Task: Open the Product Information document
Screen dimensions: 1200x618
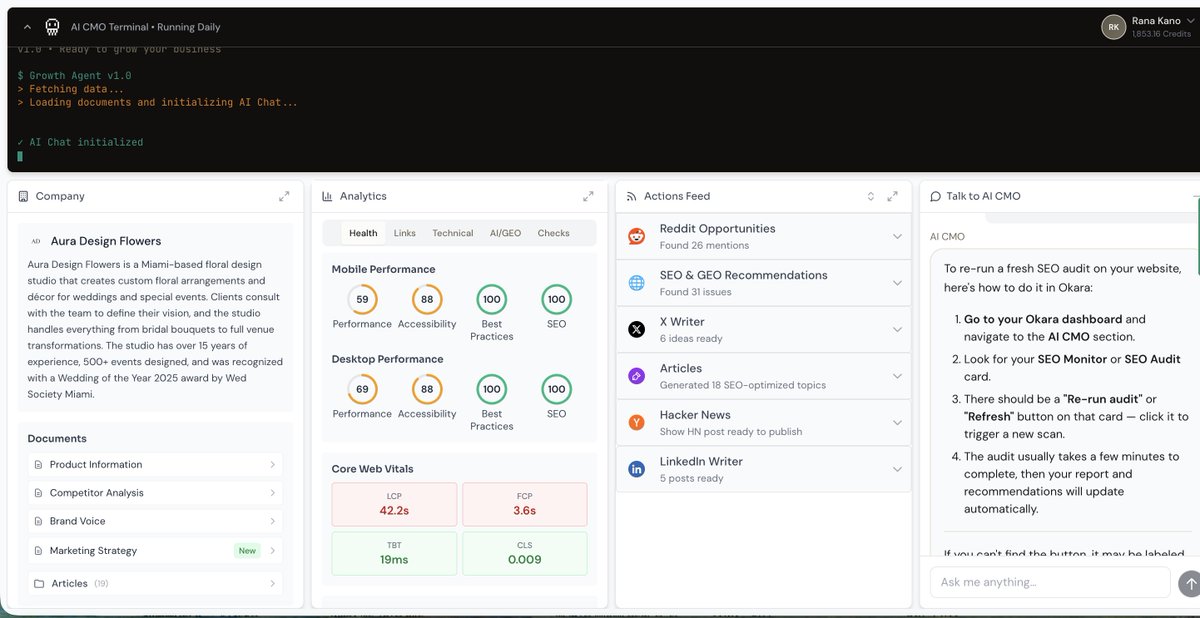Action: pyautogui.click(x=155, y=464)
